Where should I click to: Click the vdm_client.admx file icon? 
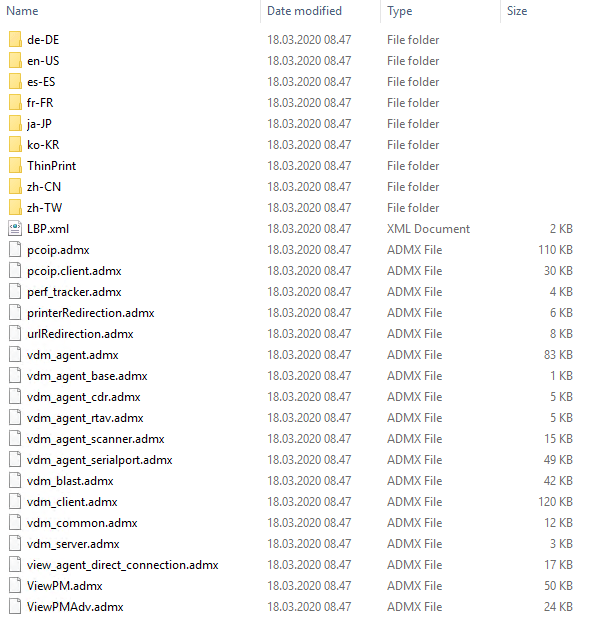15,501
